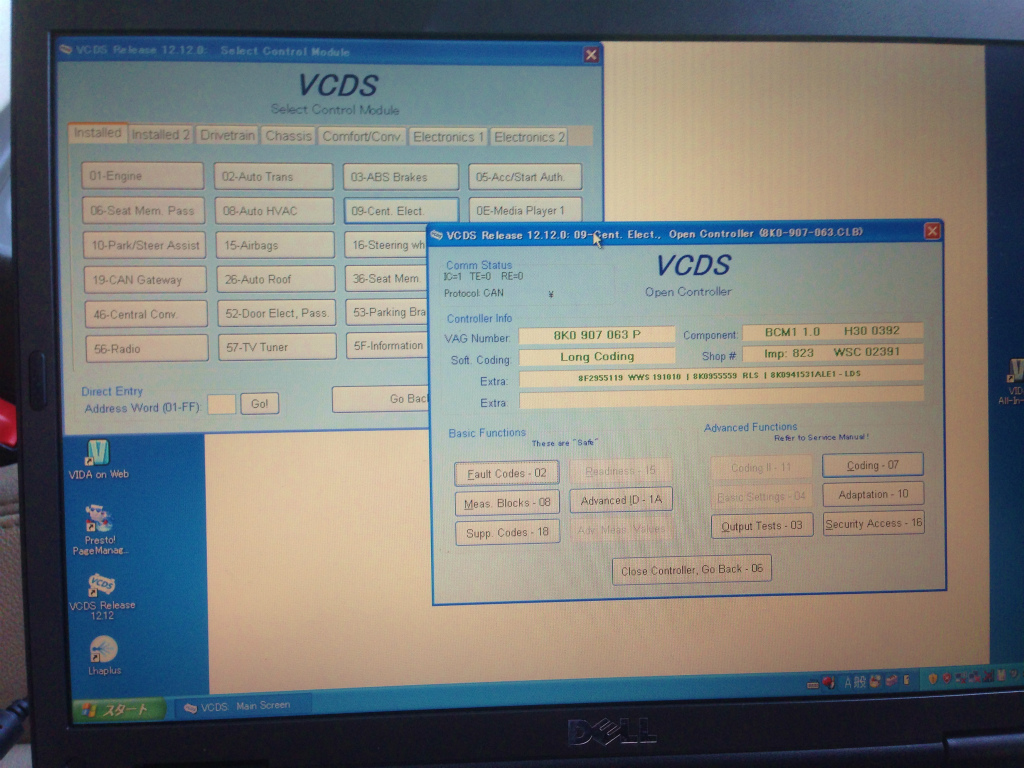This screenshot has height=768, width=1024.
Task: Click the first Extra field listing 8F2955119 WWS
Action: [x=721, y=376]
